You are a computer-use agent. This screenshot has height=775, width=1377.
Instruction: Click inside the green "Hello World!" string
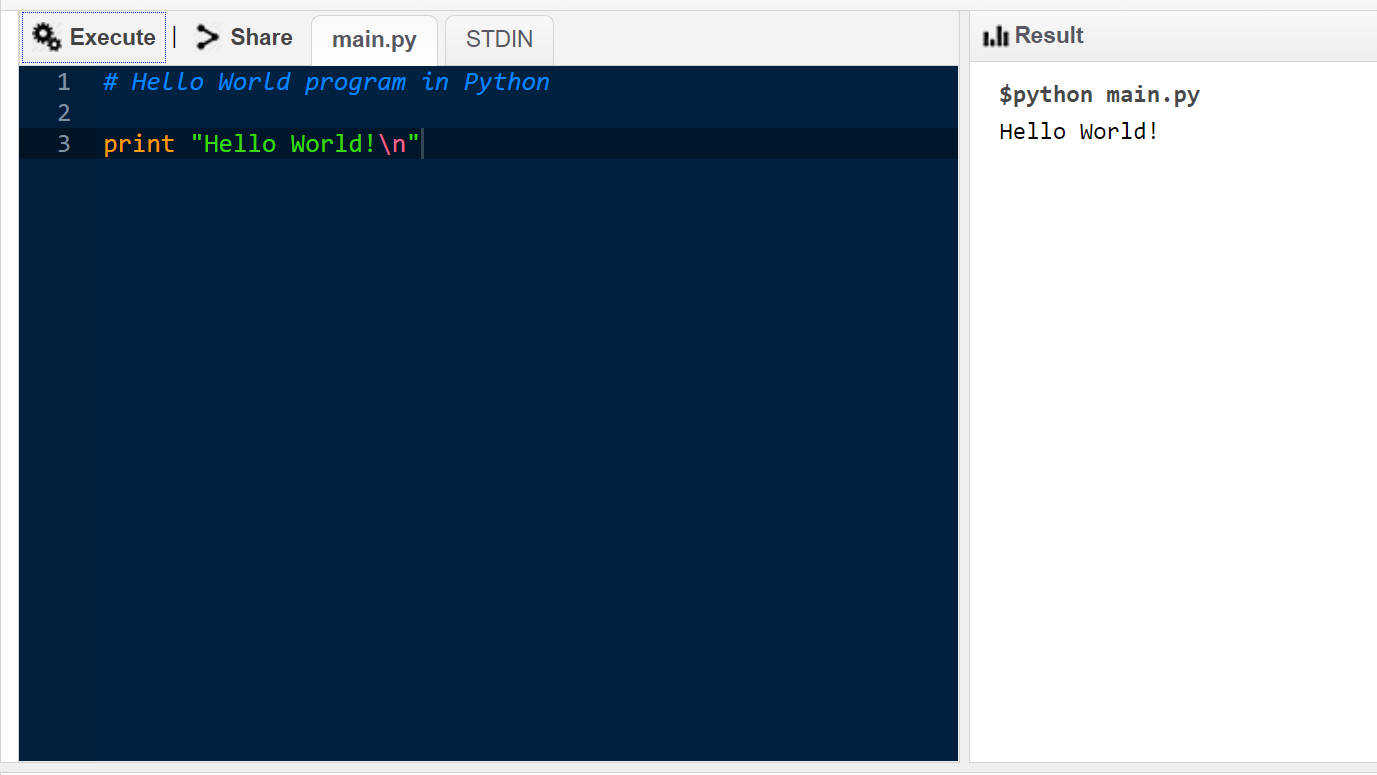click(x=283, y=144)
